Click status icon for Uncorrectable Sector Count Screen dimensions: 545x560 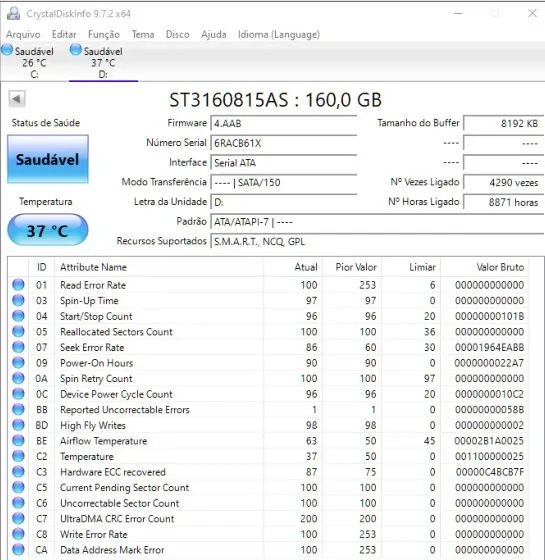pyautogui.click(x=18, y=502)
